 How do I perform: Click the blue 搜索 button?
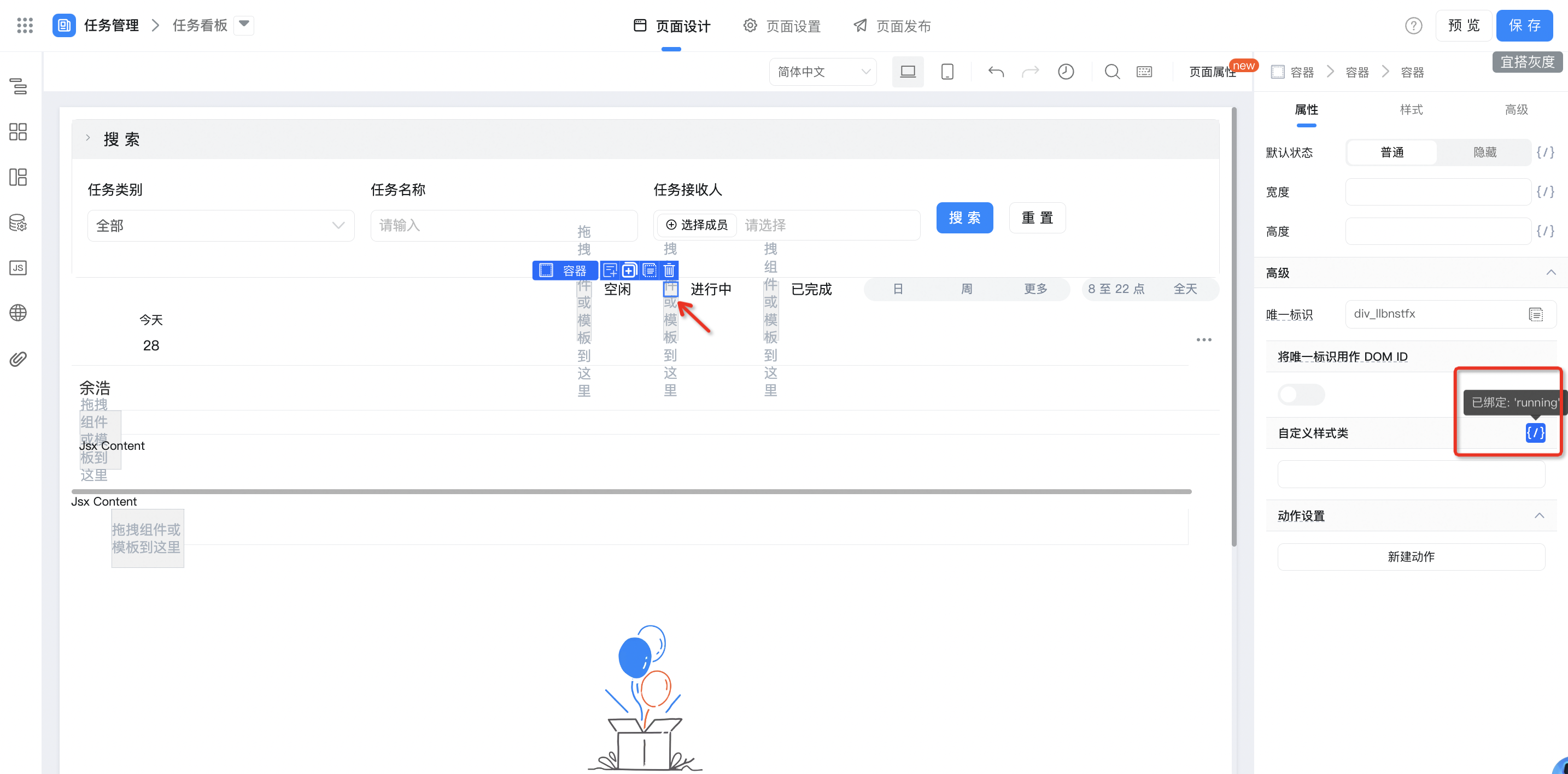964,218
